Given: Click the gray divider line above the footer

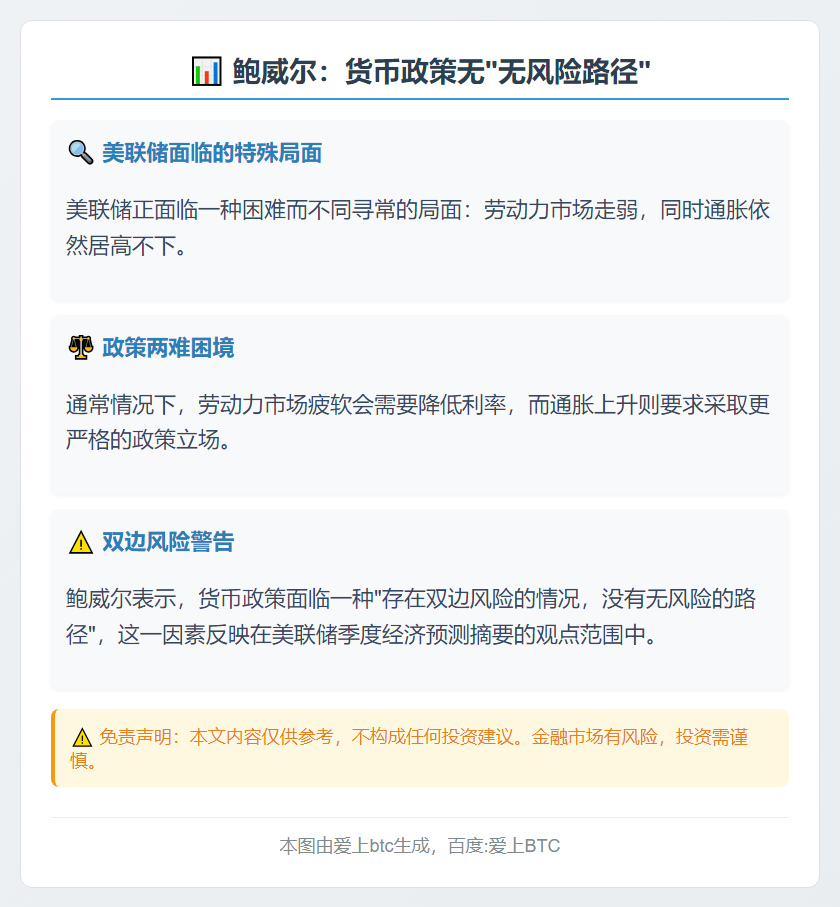Looking at the screenshot, I should (420, 817).
